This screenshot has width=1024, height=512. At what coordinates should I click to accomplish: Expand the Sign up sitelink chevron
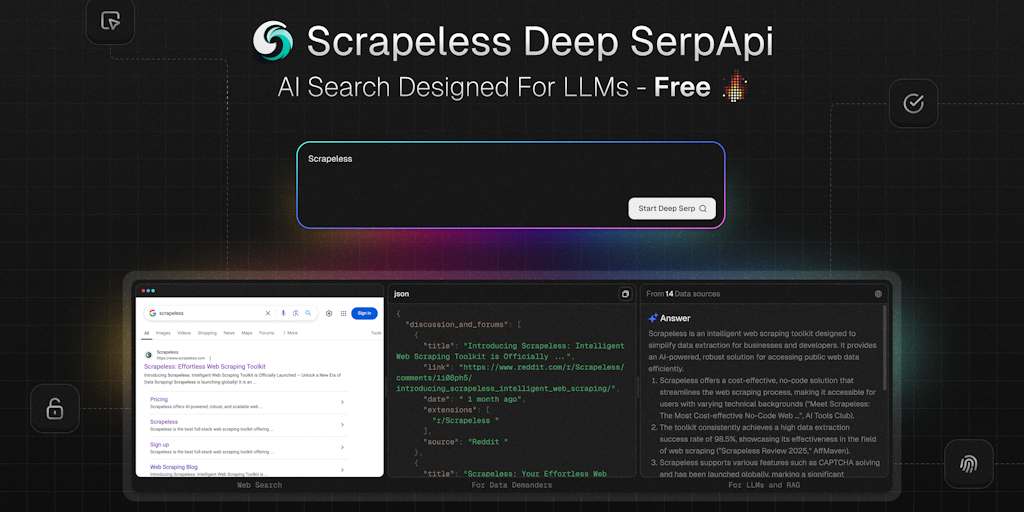(x=342, y=447)
